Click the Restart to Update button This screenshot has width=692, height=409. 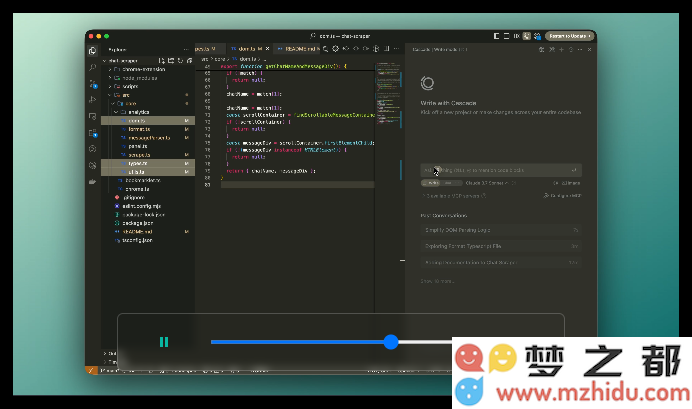tap(569, 36)
